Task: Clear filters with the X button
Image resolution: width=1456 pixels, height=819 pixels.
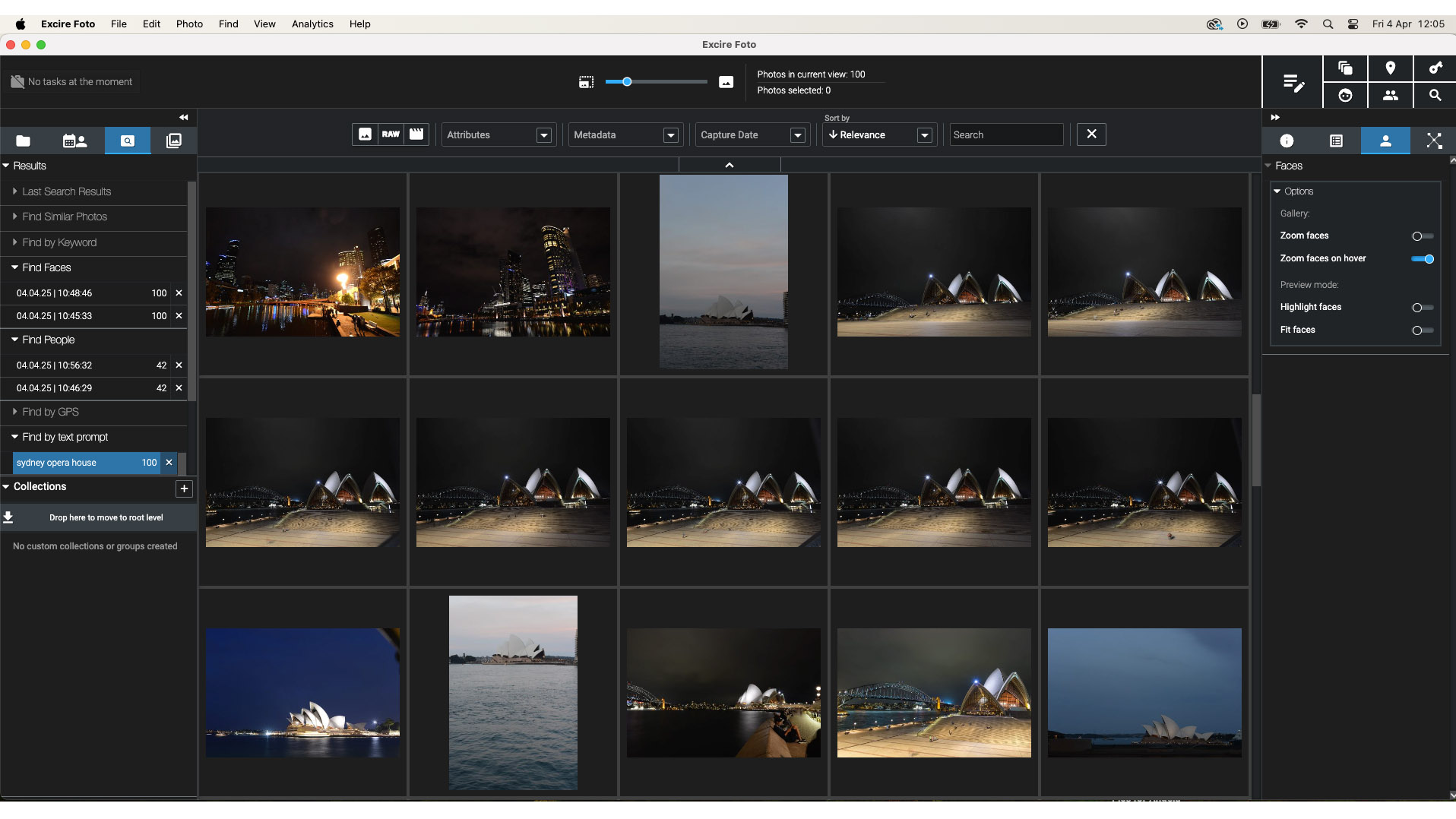Action: click(x=1091, y=134)
